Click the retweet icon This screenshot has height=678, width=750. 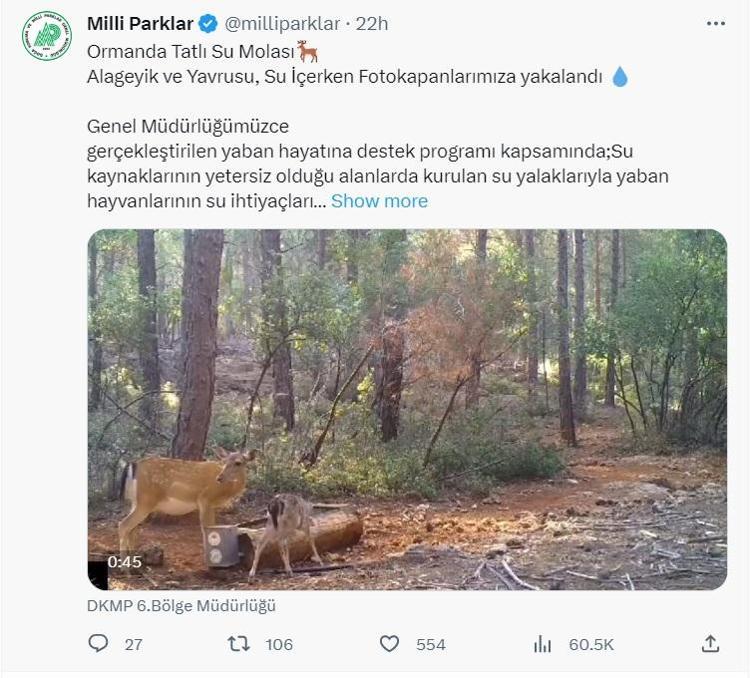(x=239, y=644)
